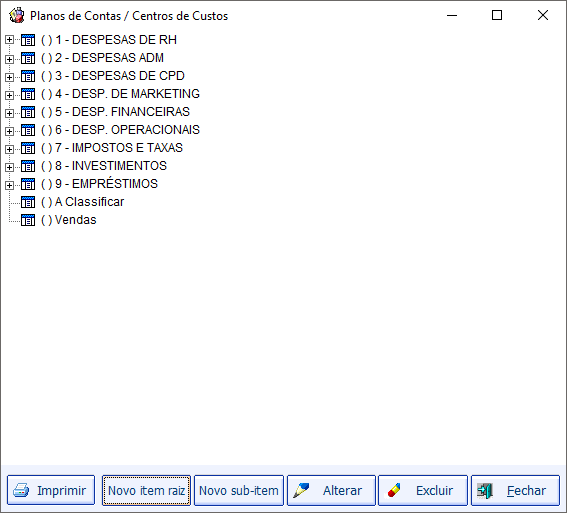Expand the 2 - DESPESAS ADM node
Image resolution: width=567 pixels, height=513 pixels.
[9, 59]
